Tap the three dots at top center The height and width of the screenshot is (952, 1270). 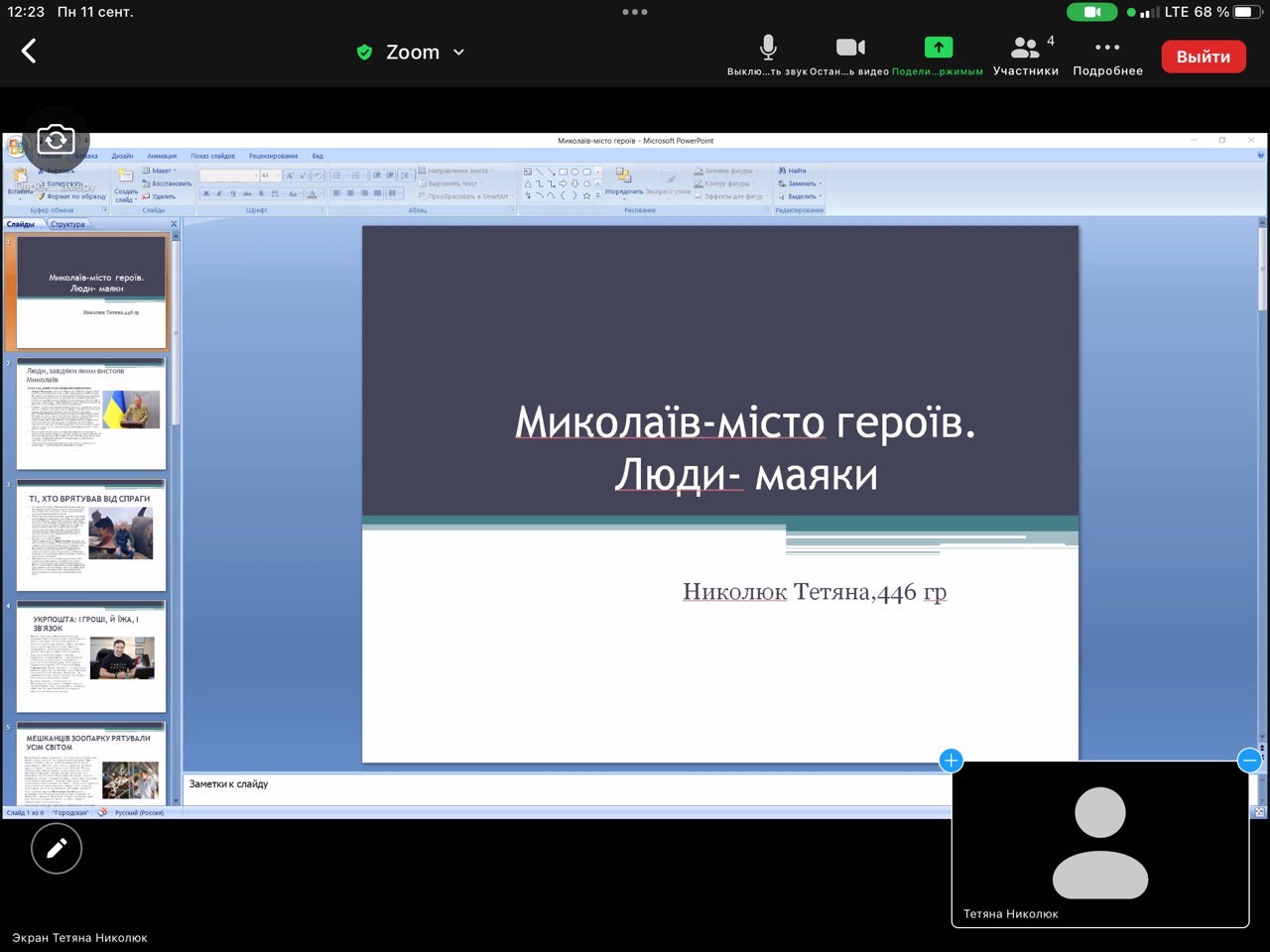pos(635,12)
